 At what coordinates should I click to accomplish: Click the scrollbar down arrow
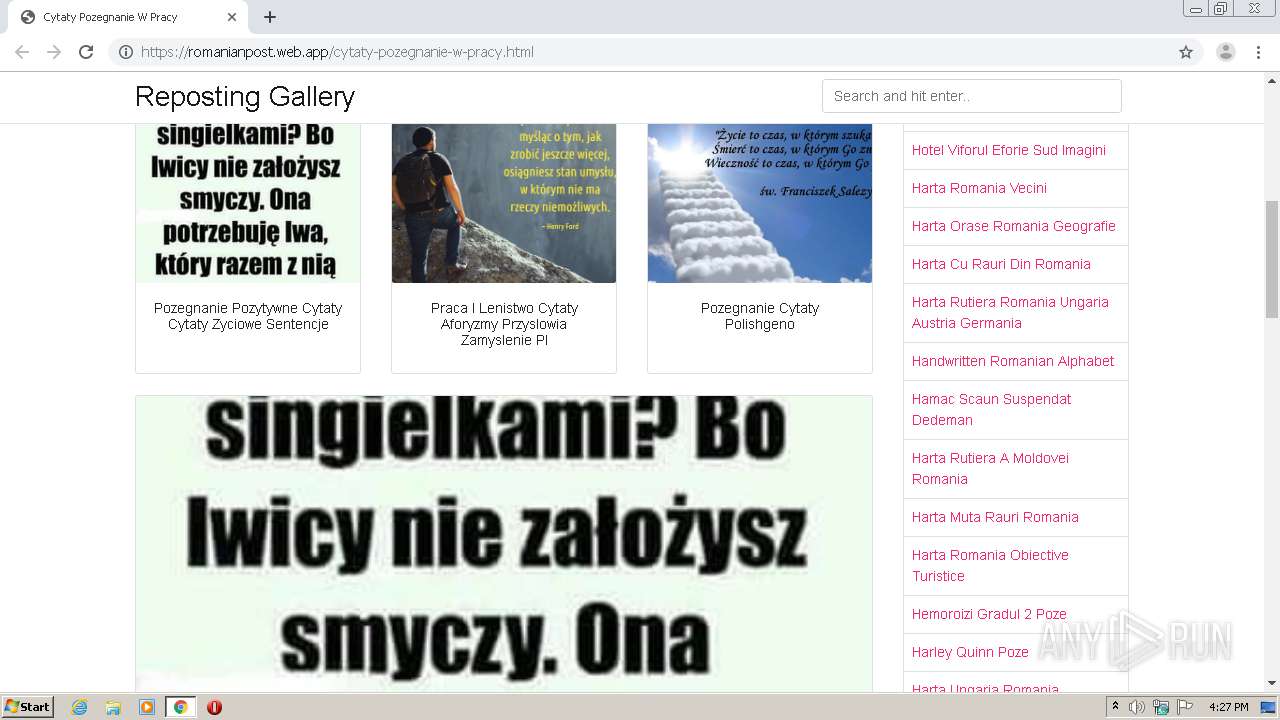tap(1272, 683)
